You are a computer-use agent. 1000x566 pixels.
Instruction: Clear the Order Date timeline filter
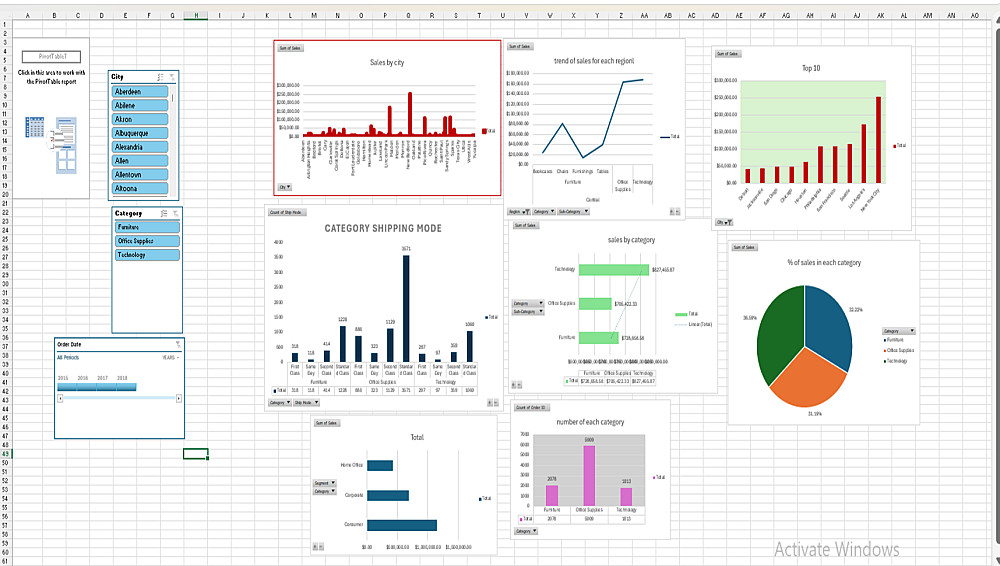178,345
